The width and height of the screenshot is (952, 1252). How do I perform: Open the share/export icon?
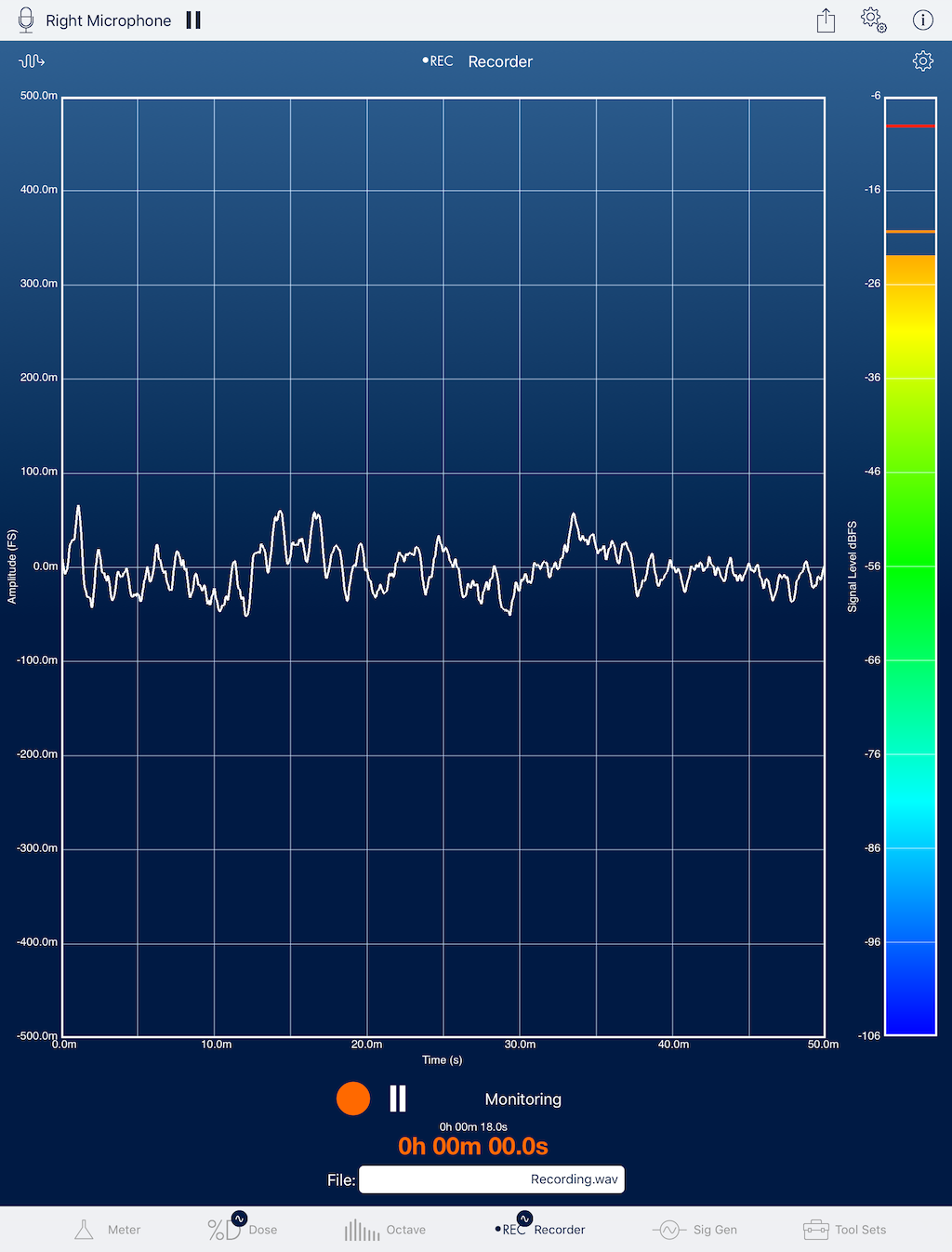click(826, 20)
